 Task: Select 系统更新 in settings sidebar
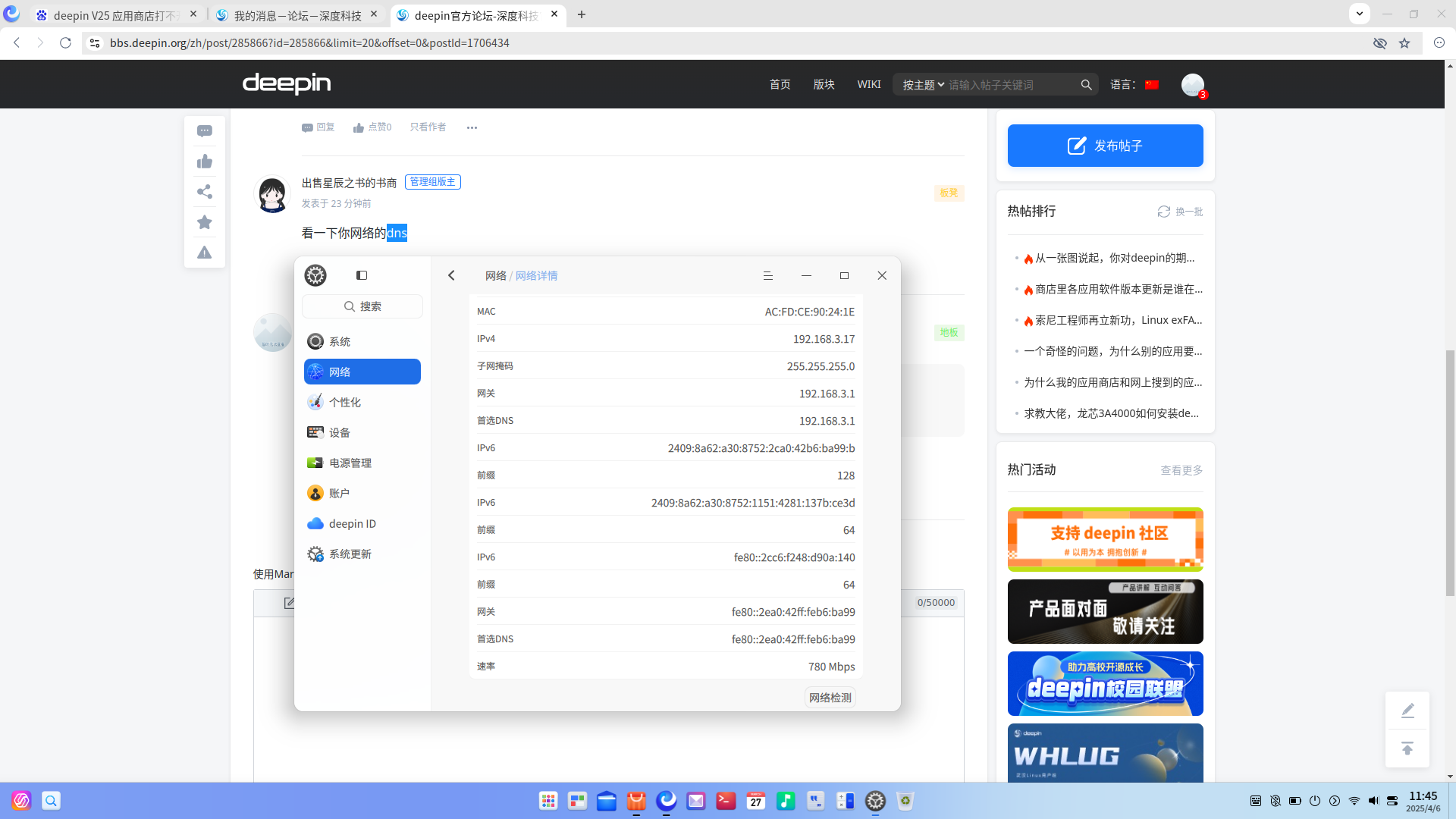click(362, 554)
